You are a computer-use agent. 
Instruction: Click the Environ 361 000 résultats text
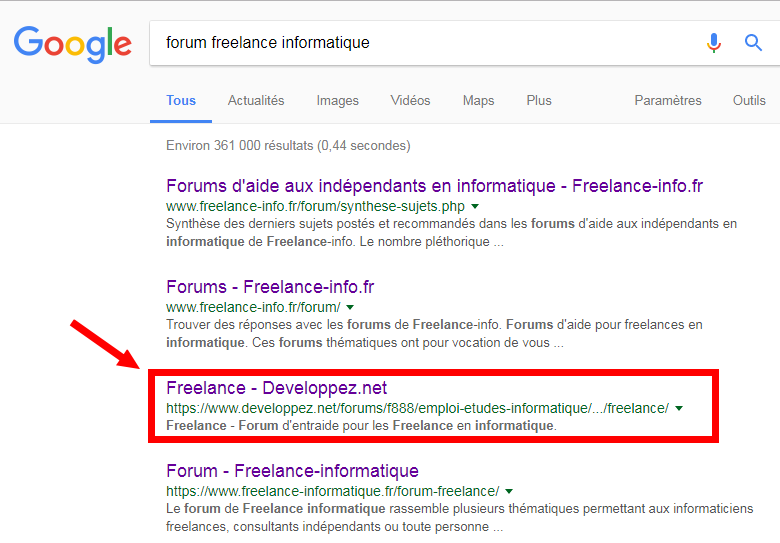click(288, 146)
